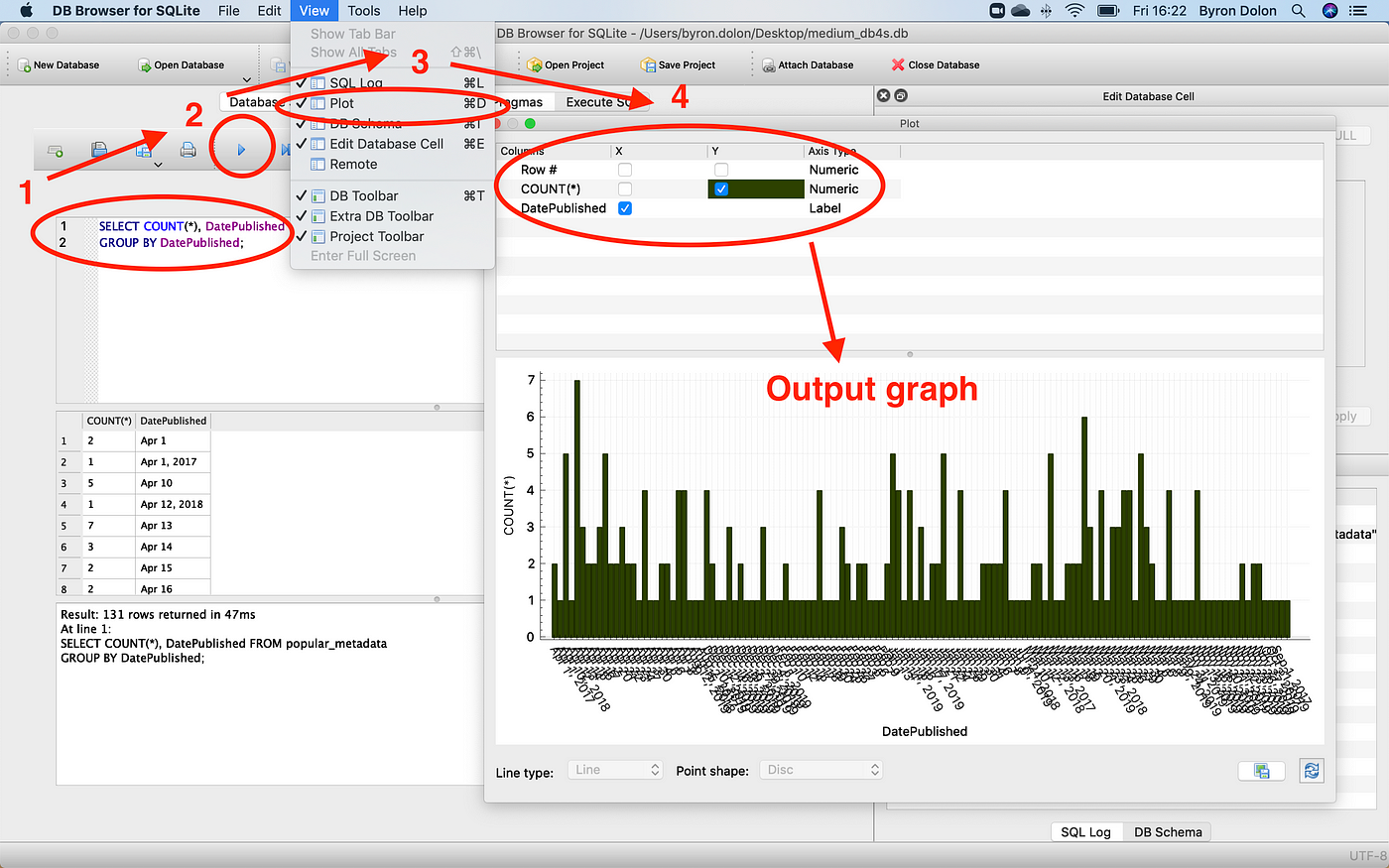Click the save SQL file icon

tap(144, 151)
